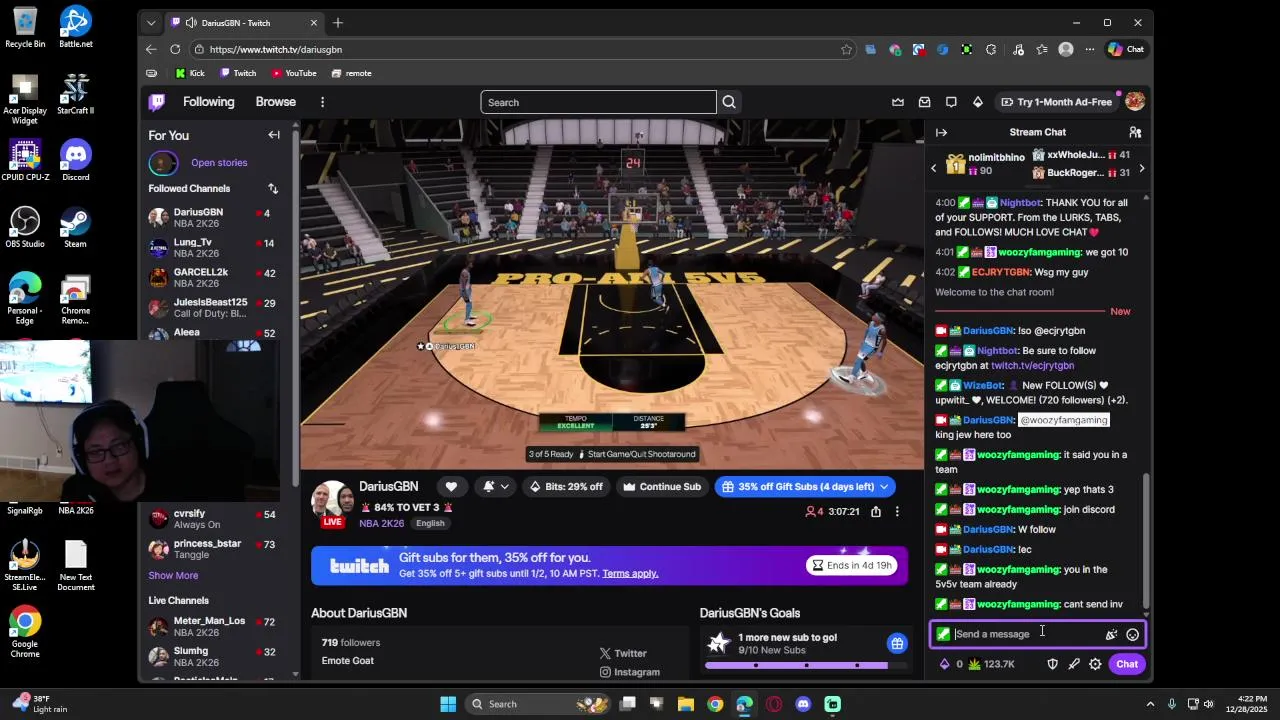Image resolution: width=1280 pixels, height=720 pixels.
Task: Click the Bits: 29% off button
Action: point(566,487)
